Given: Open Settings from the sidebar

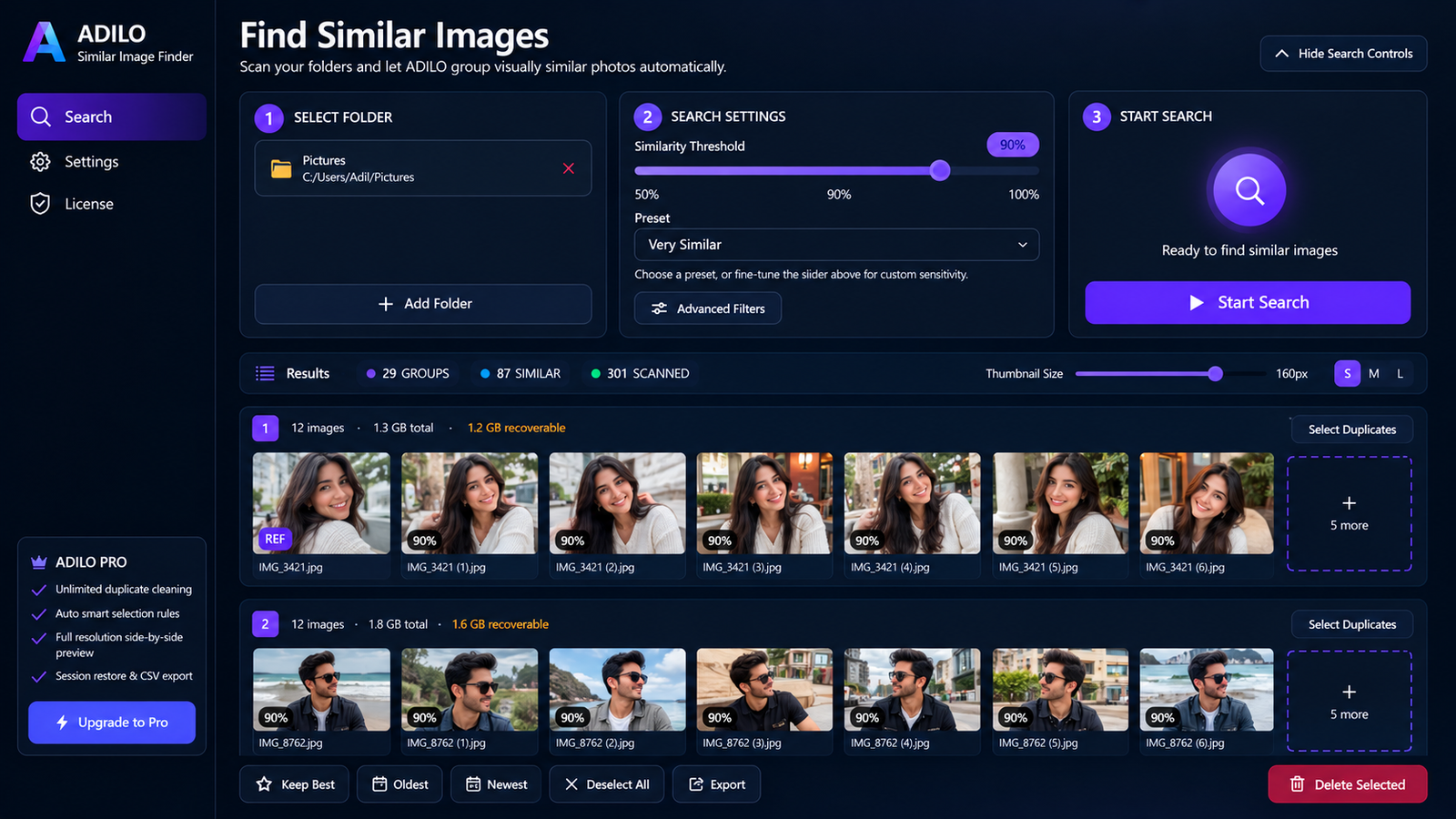Looking at the screenshot, I should (91, 162).
